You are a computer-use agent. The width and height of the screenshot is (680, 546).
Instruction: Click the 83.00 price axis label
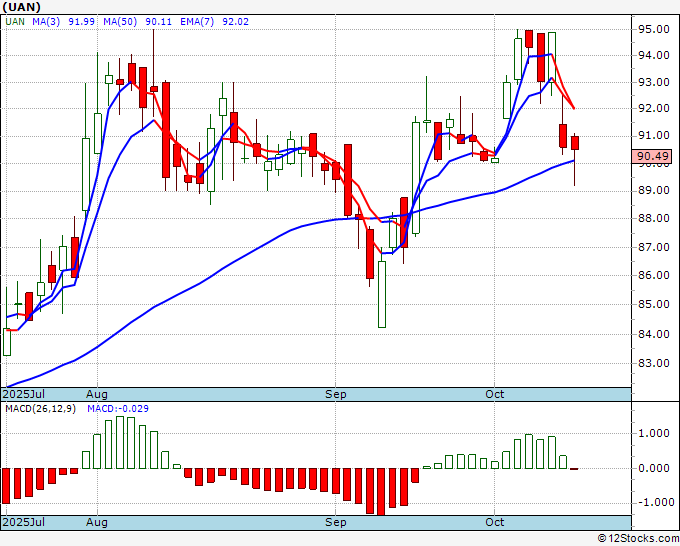[654, 363]
